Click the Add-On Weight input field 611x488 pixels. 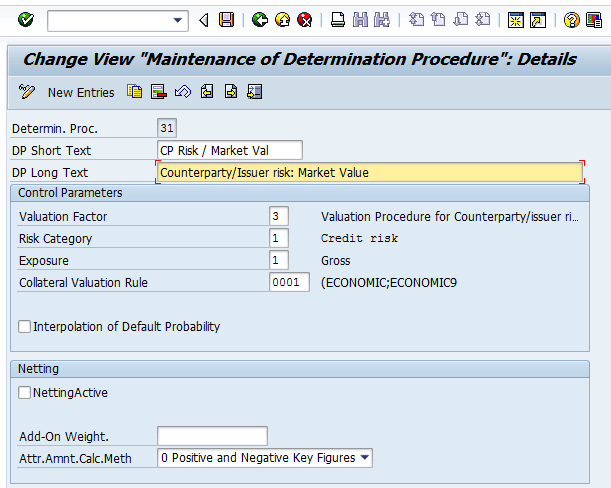pyautogui.click(x=212, y=436)
